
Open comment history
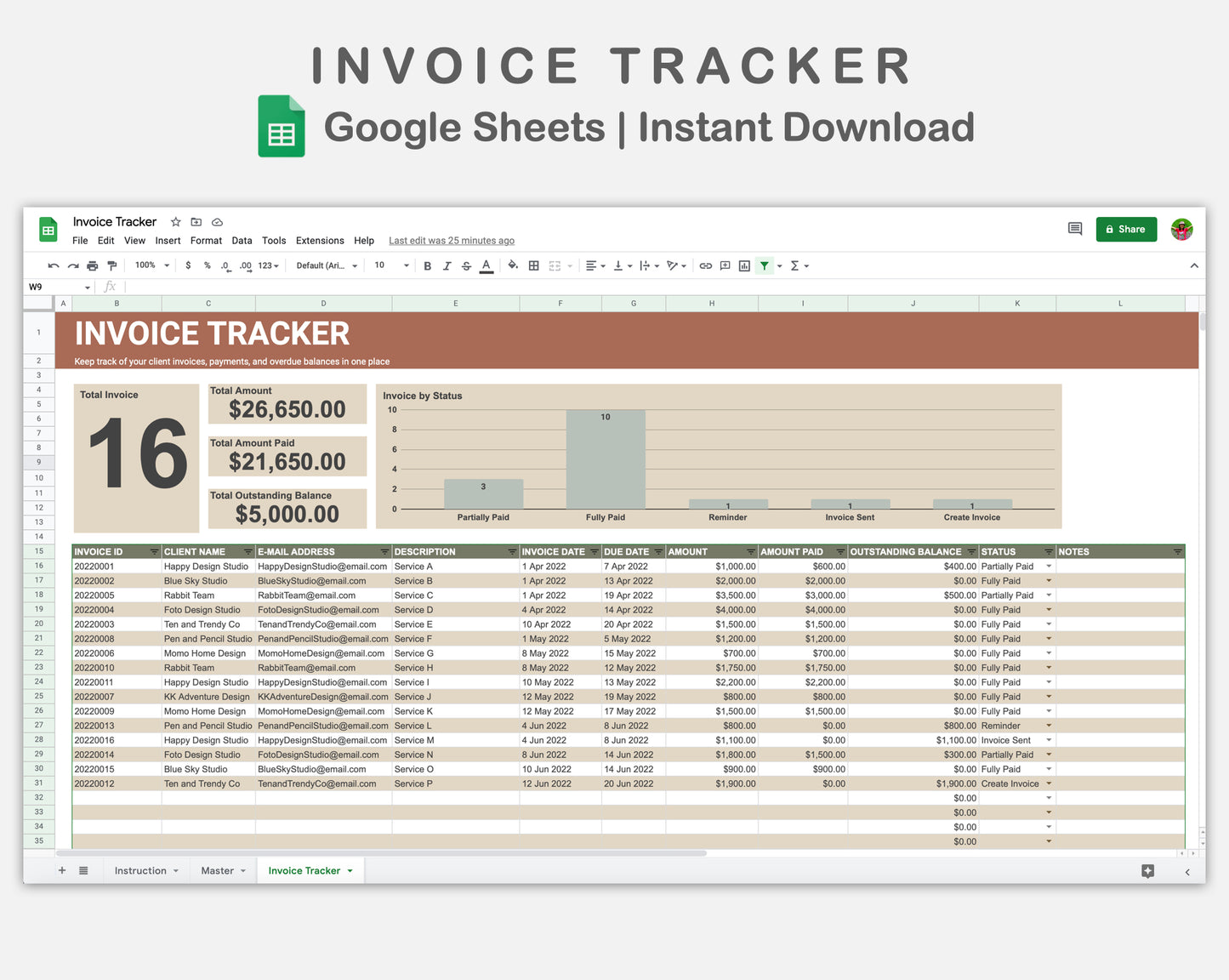(x=1074, y=229)
